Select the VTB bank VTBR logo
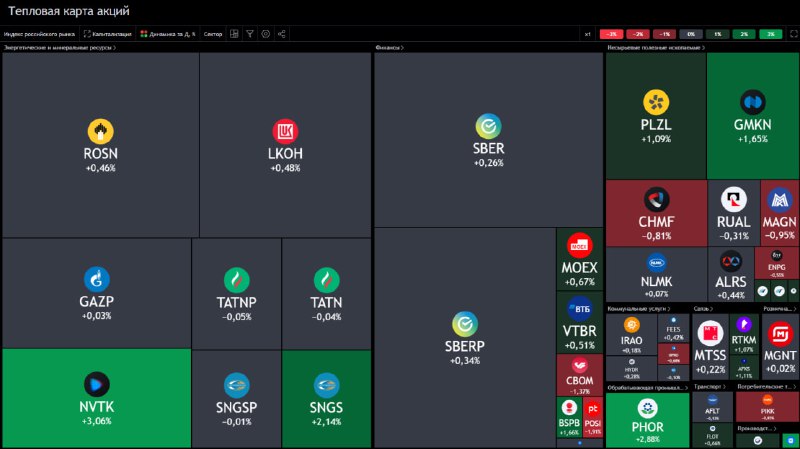The width and height of the screenshot is (800, 449). 580,309
